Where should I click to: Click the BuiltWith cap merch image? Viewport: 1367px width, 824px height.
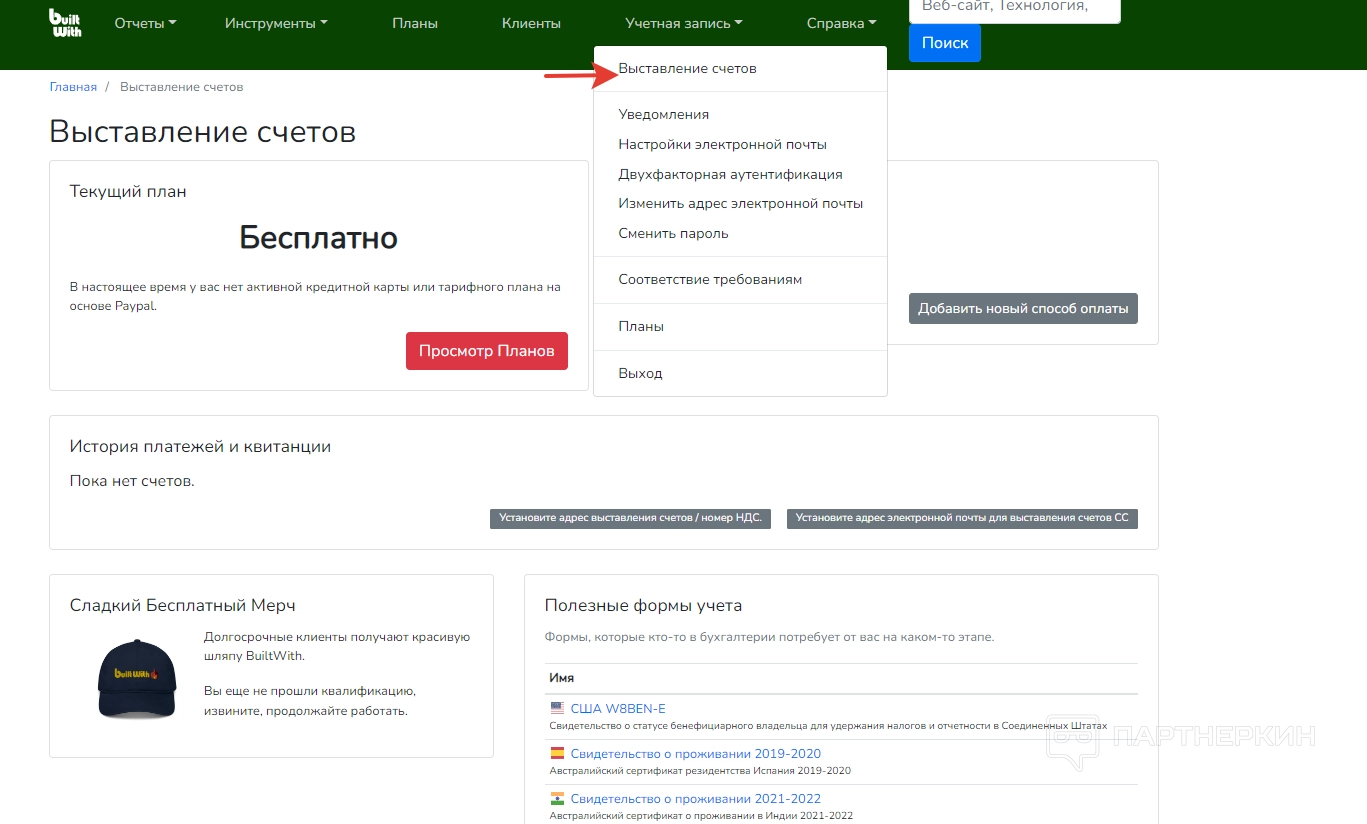tap(137, 678)
